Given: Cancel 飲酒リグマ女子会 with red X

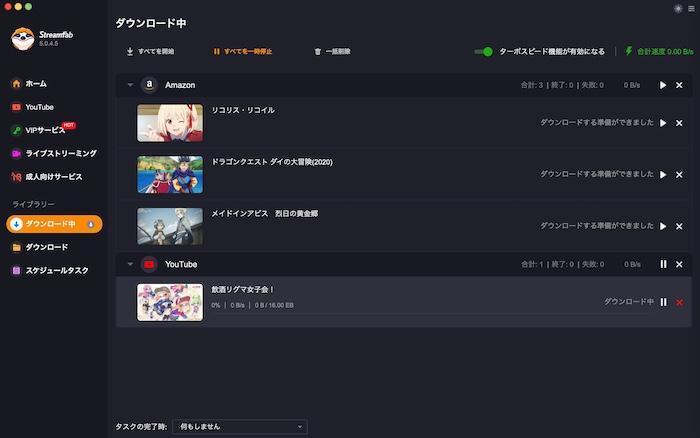Looking at the screenshot, I should tap(679, 303).
